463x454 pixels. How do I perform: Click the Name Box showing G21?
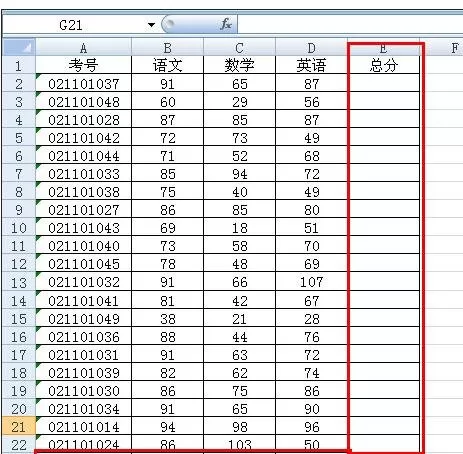(x=71, y=25)
